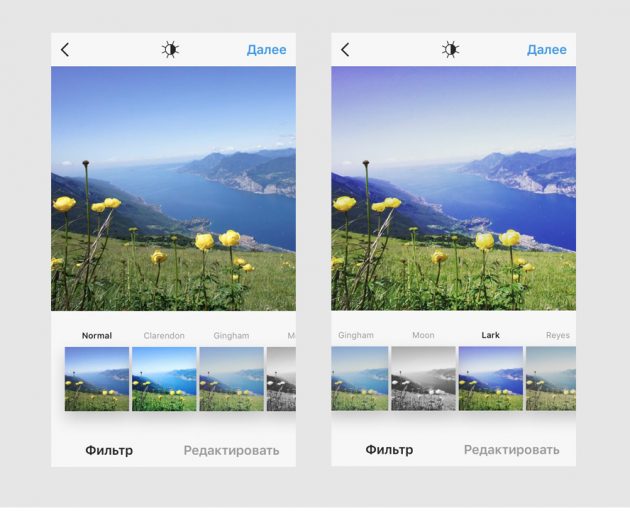Tap the Lark-filtered photo preview on right screen
Viewport: 630px width, 511px height.
453,189
